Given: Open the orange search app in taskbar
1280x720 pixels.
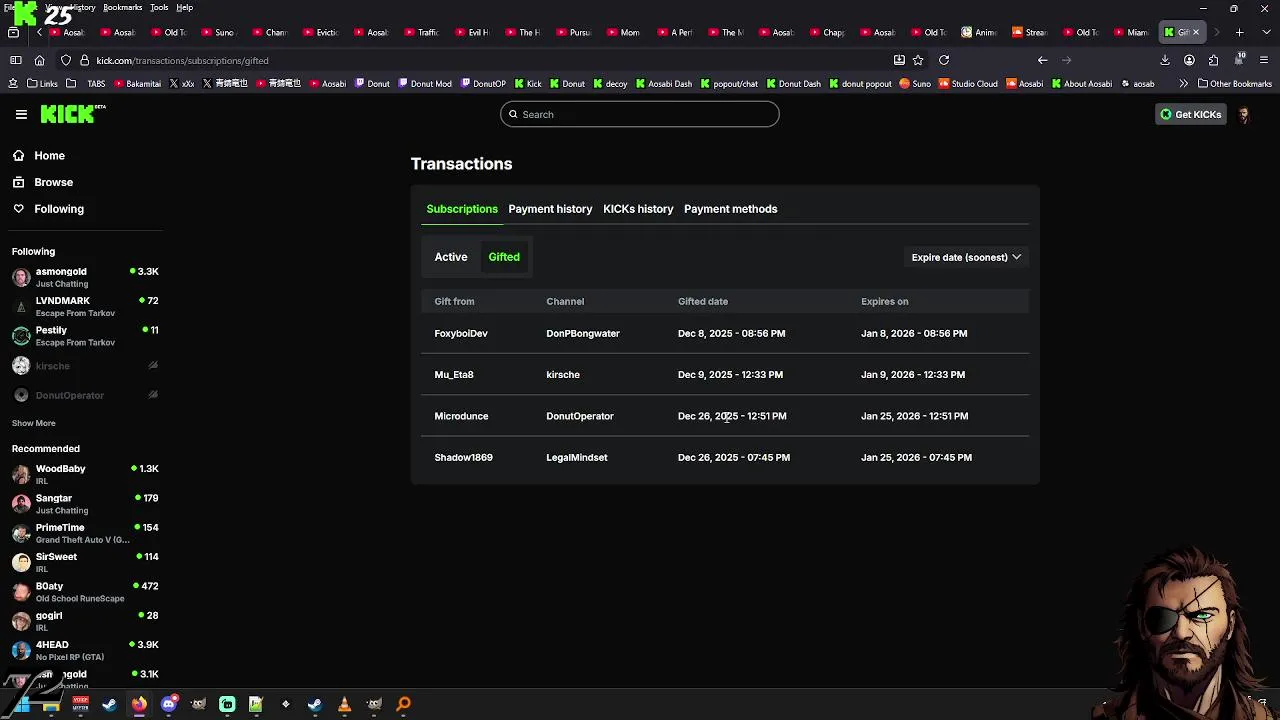Looking at the screenshot, I should click(x=404, y=704).
